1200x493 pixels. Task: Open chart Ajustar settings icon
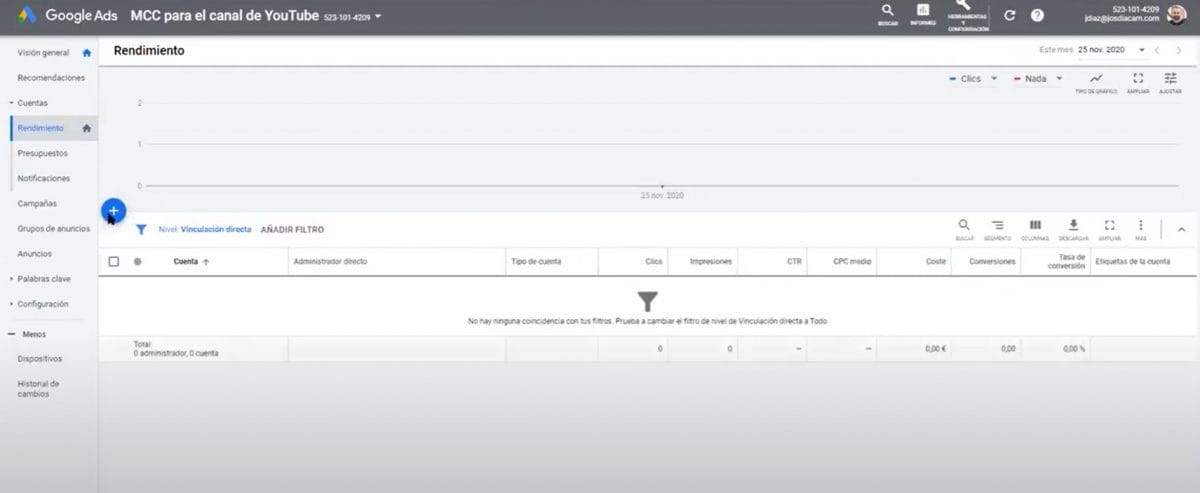(x=1171, y=82)
